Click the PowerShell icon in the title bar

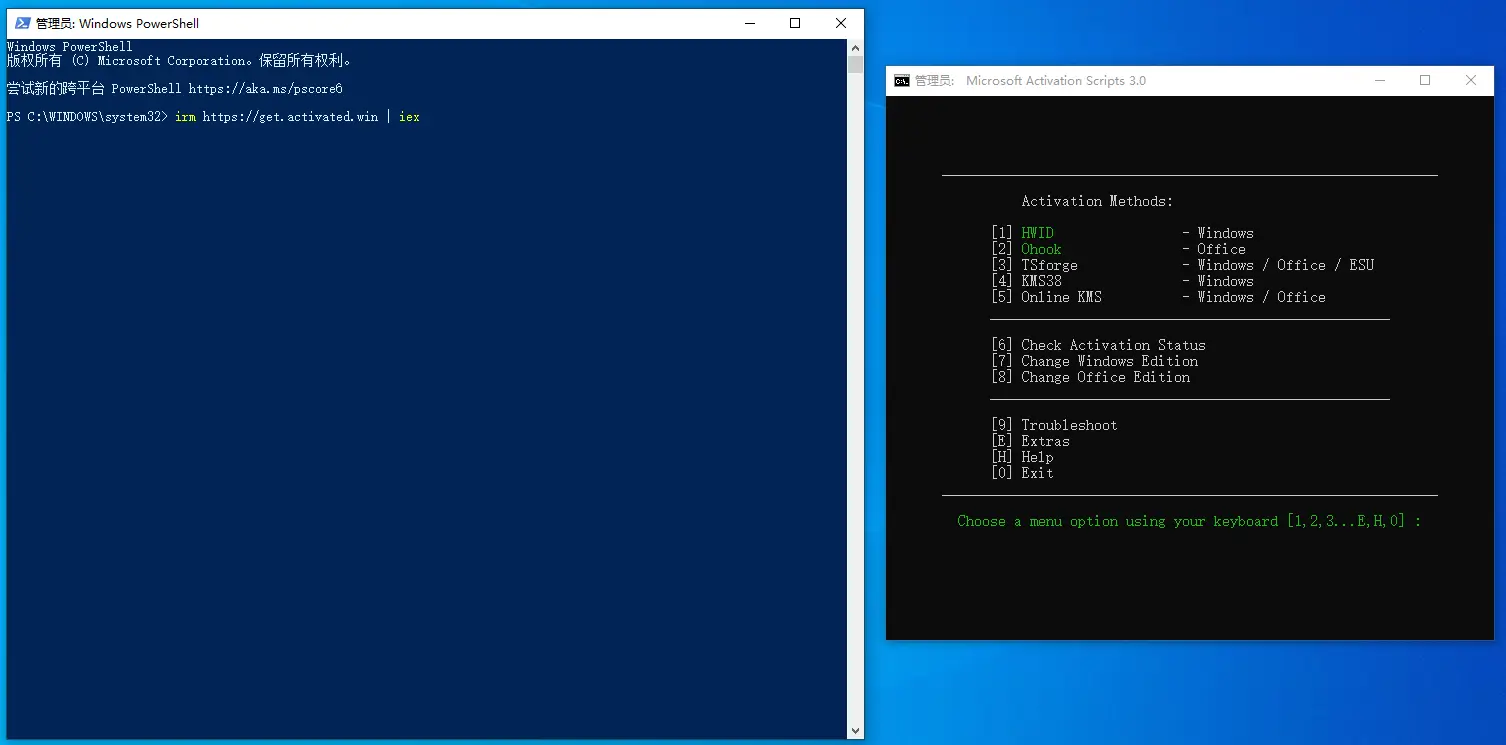coord(22,23)
